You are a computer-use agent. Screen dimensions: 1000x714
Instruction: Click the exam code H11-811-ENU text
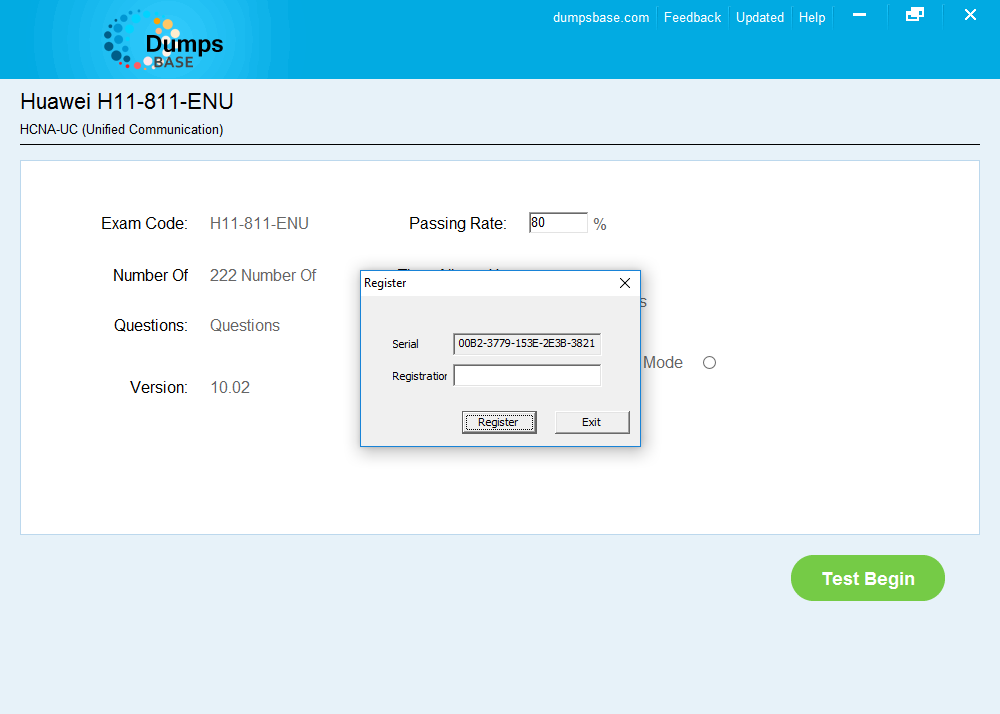click(259, 223)
